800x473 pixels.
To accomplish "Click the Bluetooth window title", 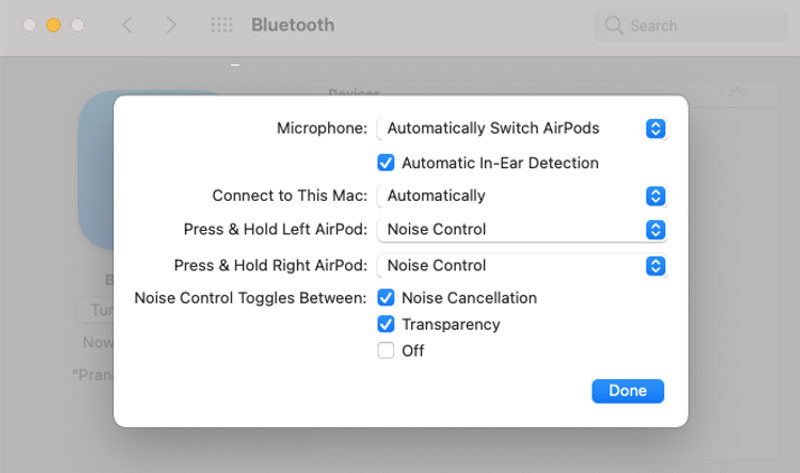I will (293, 25).
